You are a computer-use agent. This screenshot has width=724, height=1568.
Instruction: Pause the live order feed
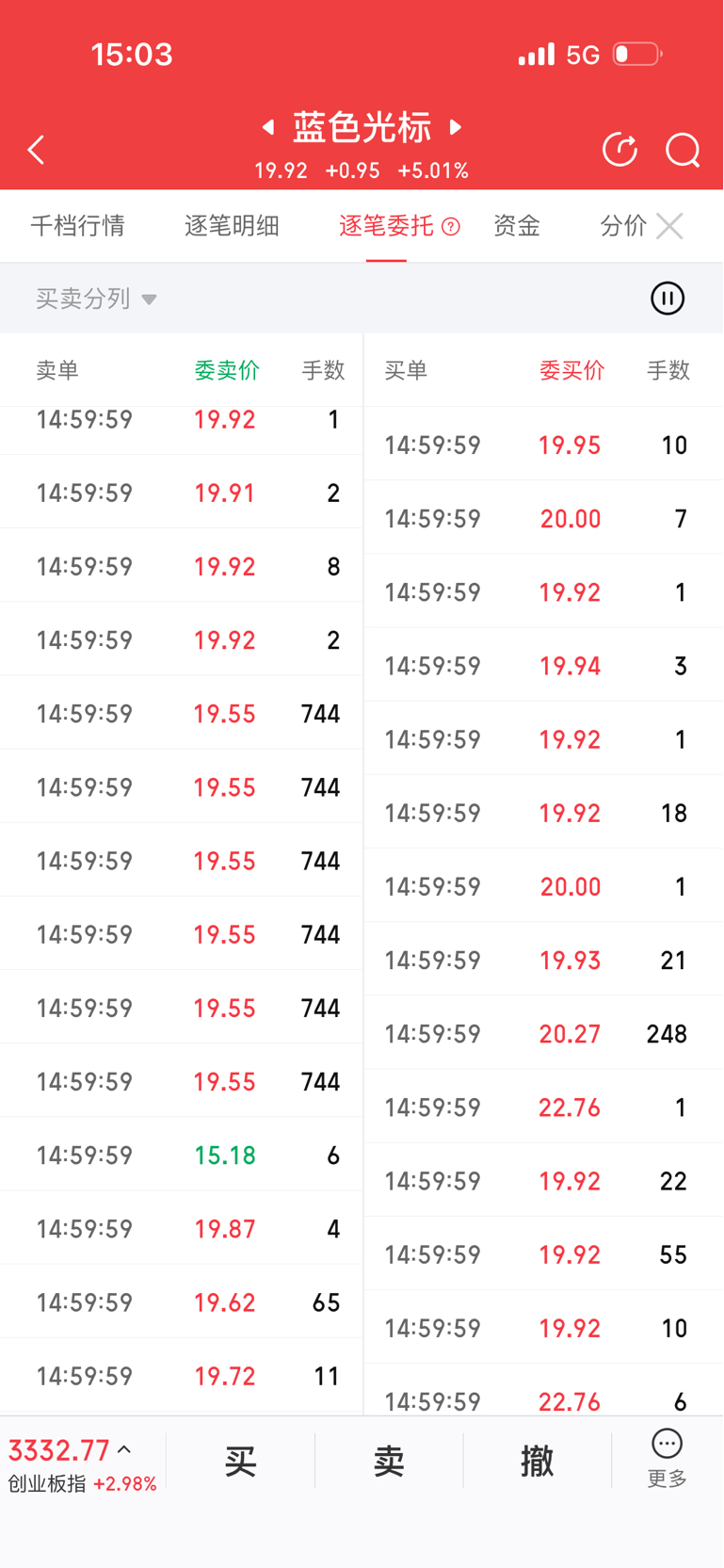[x=668, y=299]
